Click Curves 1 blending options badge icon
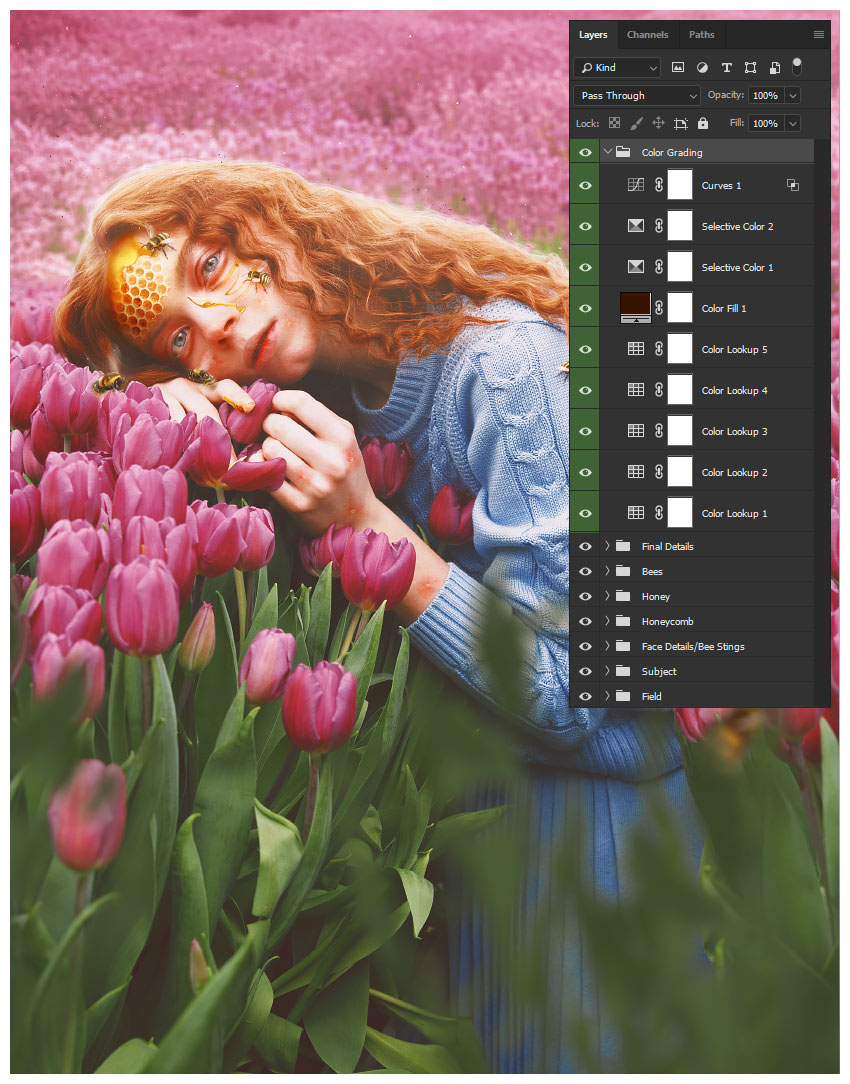The image size is (850, 1084). (x=793, y=185)
